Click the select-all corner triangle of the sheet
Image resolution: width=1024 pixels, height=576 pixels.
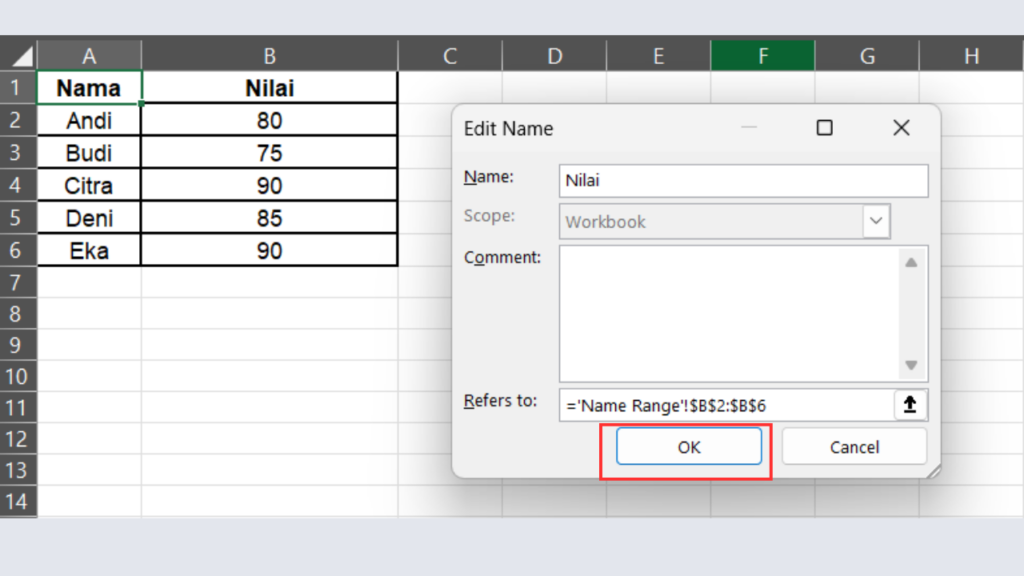point(21,56)
